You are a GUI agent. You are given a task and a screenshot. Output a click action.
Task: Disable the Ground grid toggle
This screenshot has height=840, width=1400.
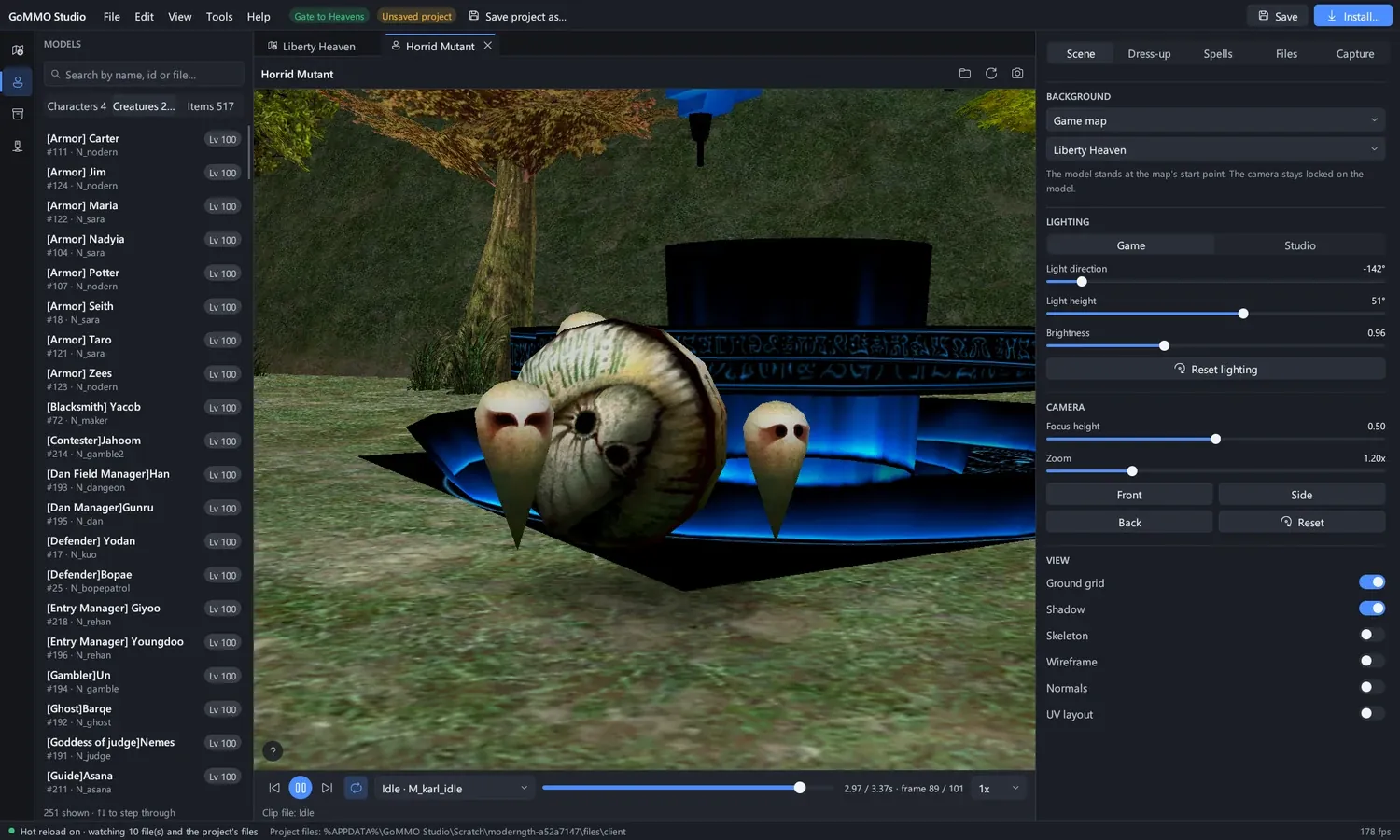(1372, 582)
